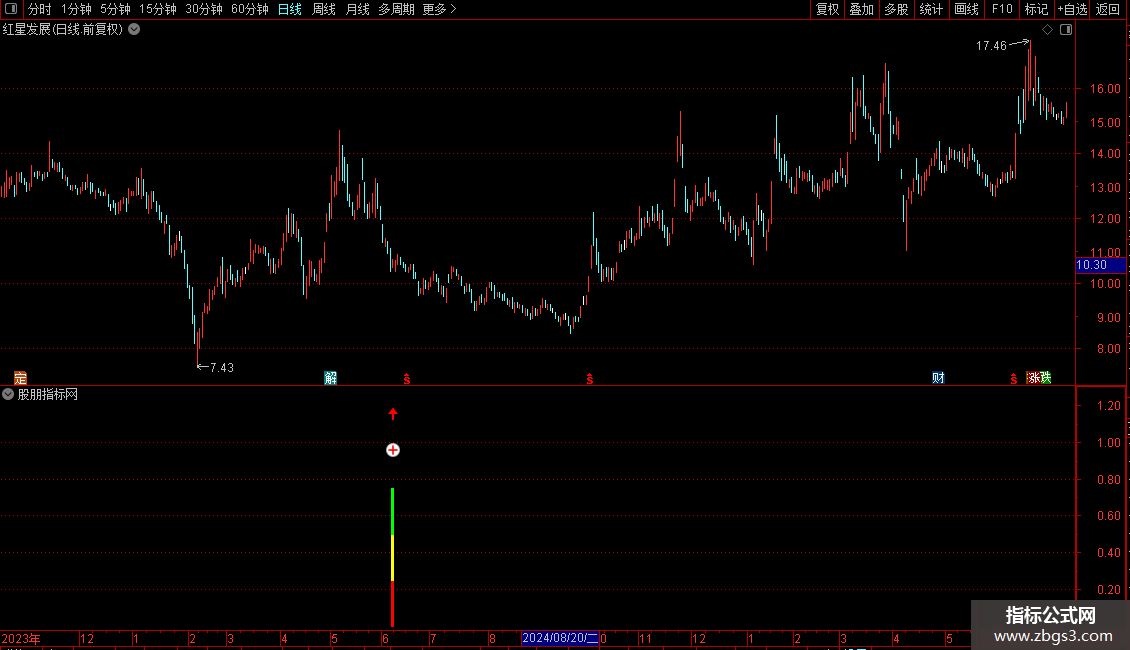This screenshot has width=1130, height=650.
Task: Select the 5分钟 period
Action: [x=115, y=9]
